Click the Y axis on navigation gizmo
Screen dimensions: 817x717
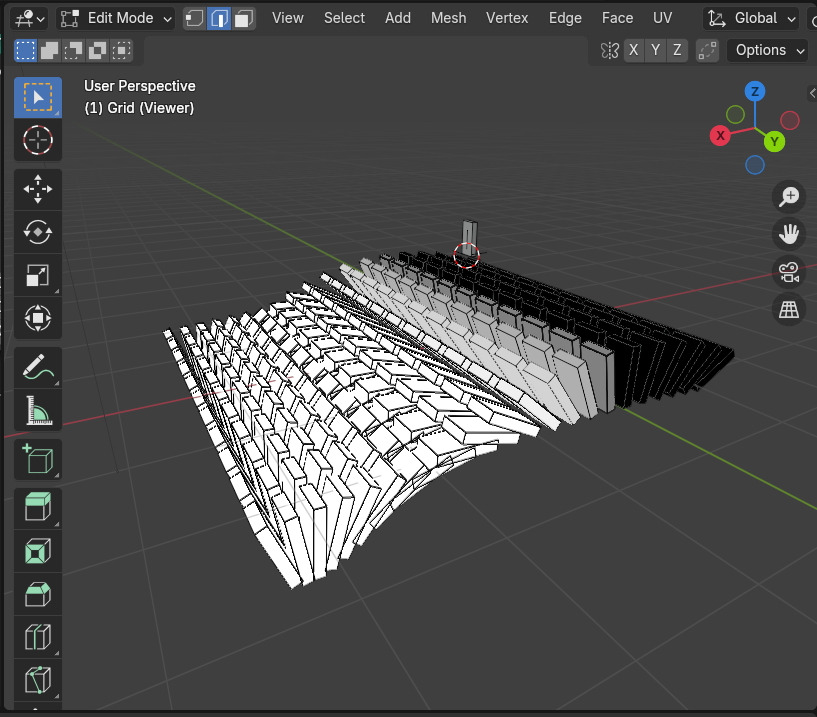tap(774, 141)
